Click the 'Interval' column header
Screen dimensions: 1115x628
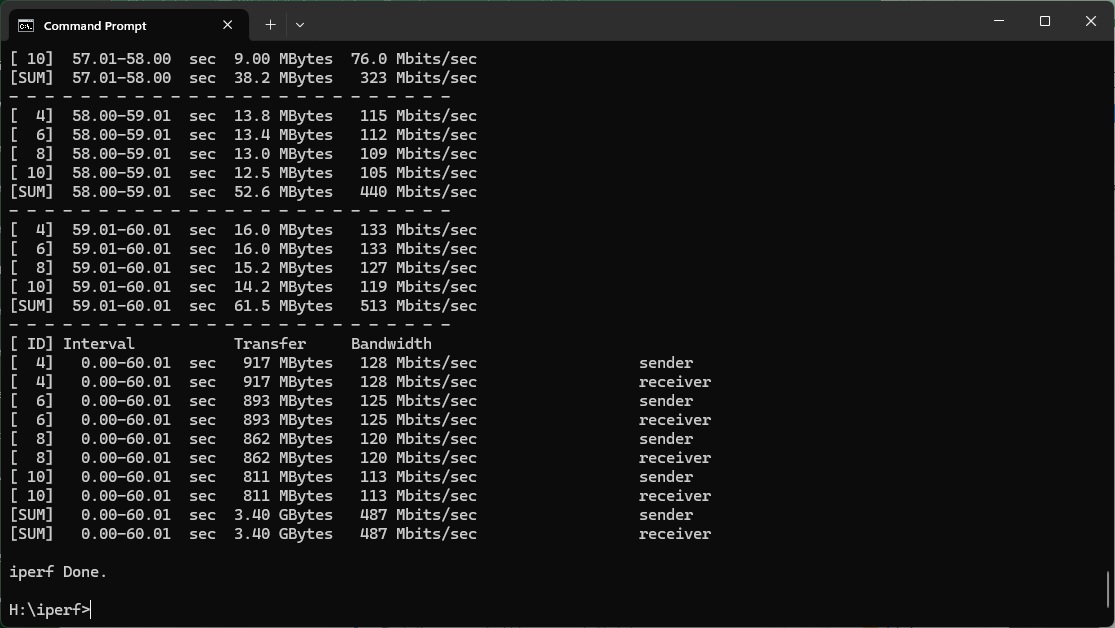tap(98, 344)
